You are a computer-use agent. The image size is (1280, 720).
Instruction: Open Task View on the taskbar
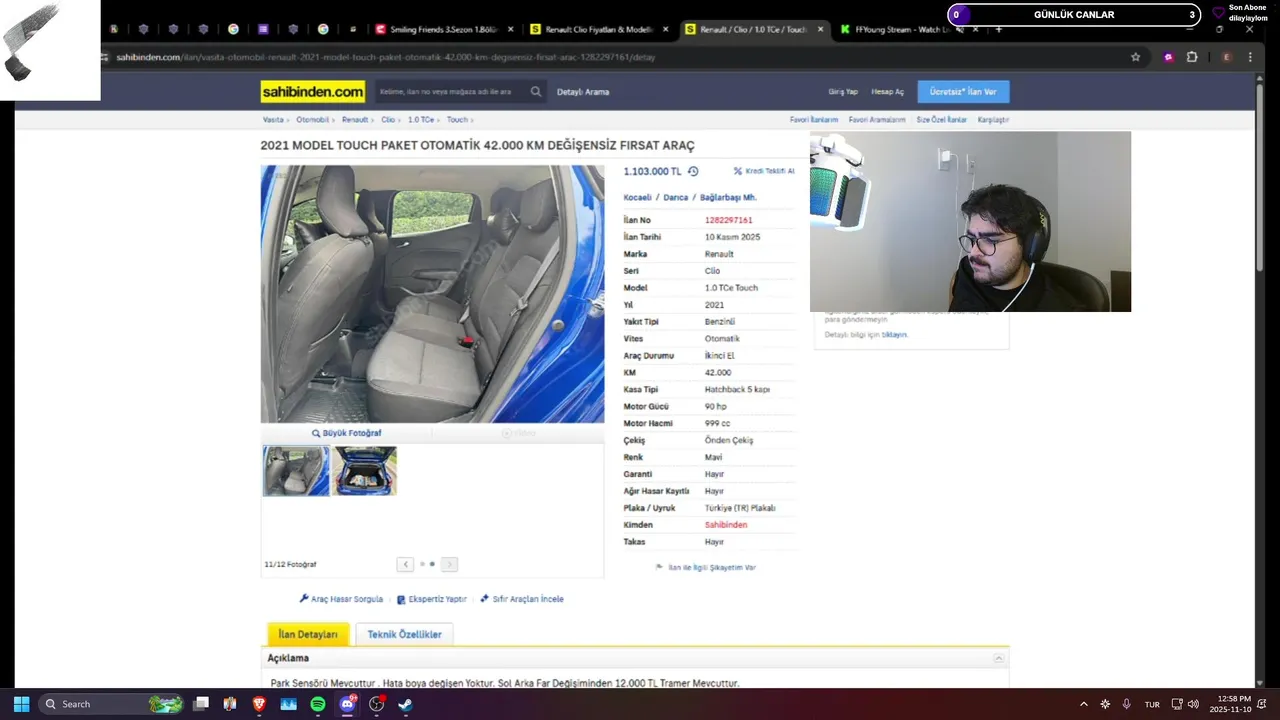tap(201, 704)
